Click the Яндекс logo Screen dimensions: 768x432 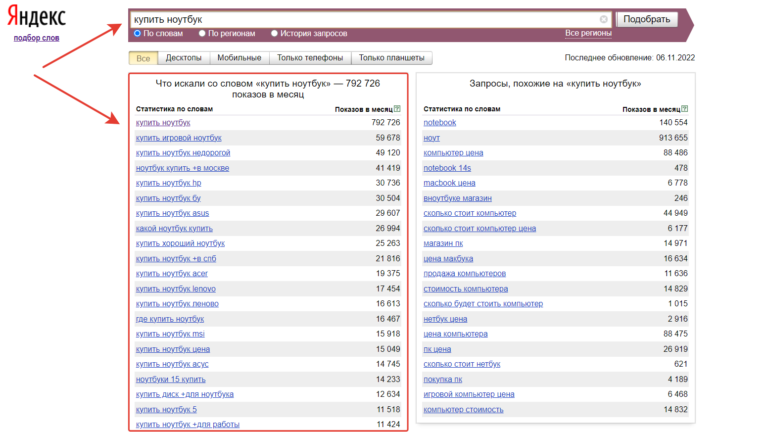click(x=37, y=17)
